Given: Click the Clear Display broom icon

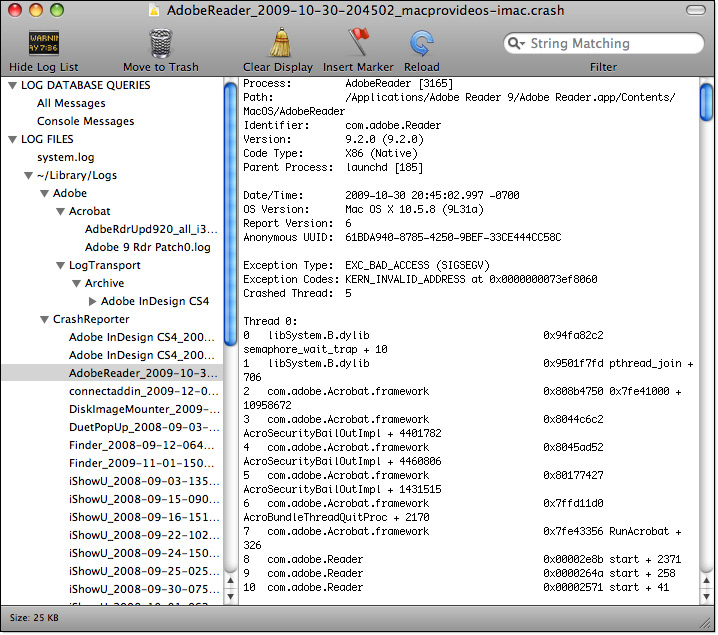Looking at the screenshot, I should [x=278, y=43].
